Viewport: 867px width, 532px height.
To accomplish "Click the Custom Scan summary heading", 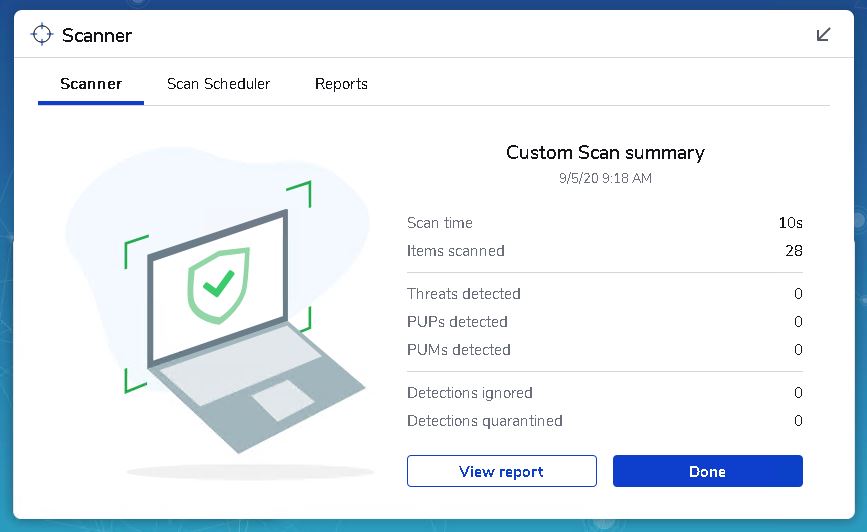I will pos(605,153).
